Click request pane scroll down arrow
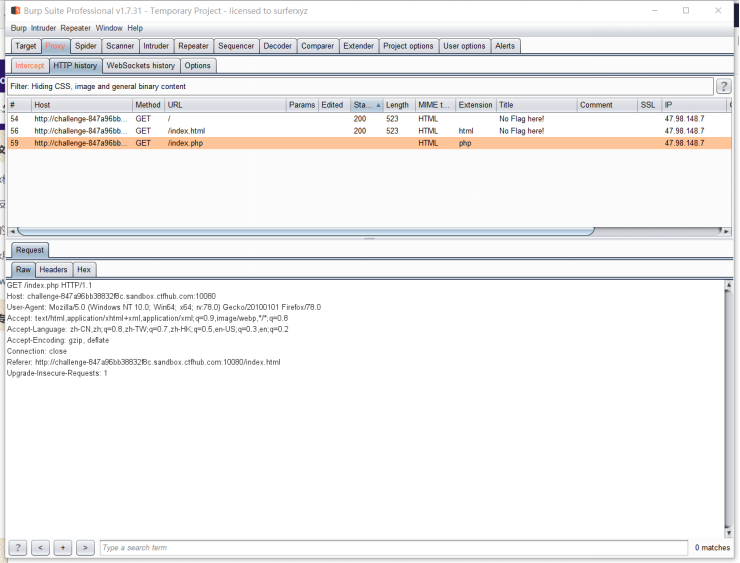740x563 pixels. coord(729,533)
